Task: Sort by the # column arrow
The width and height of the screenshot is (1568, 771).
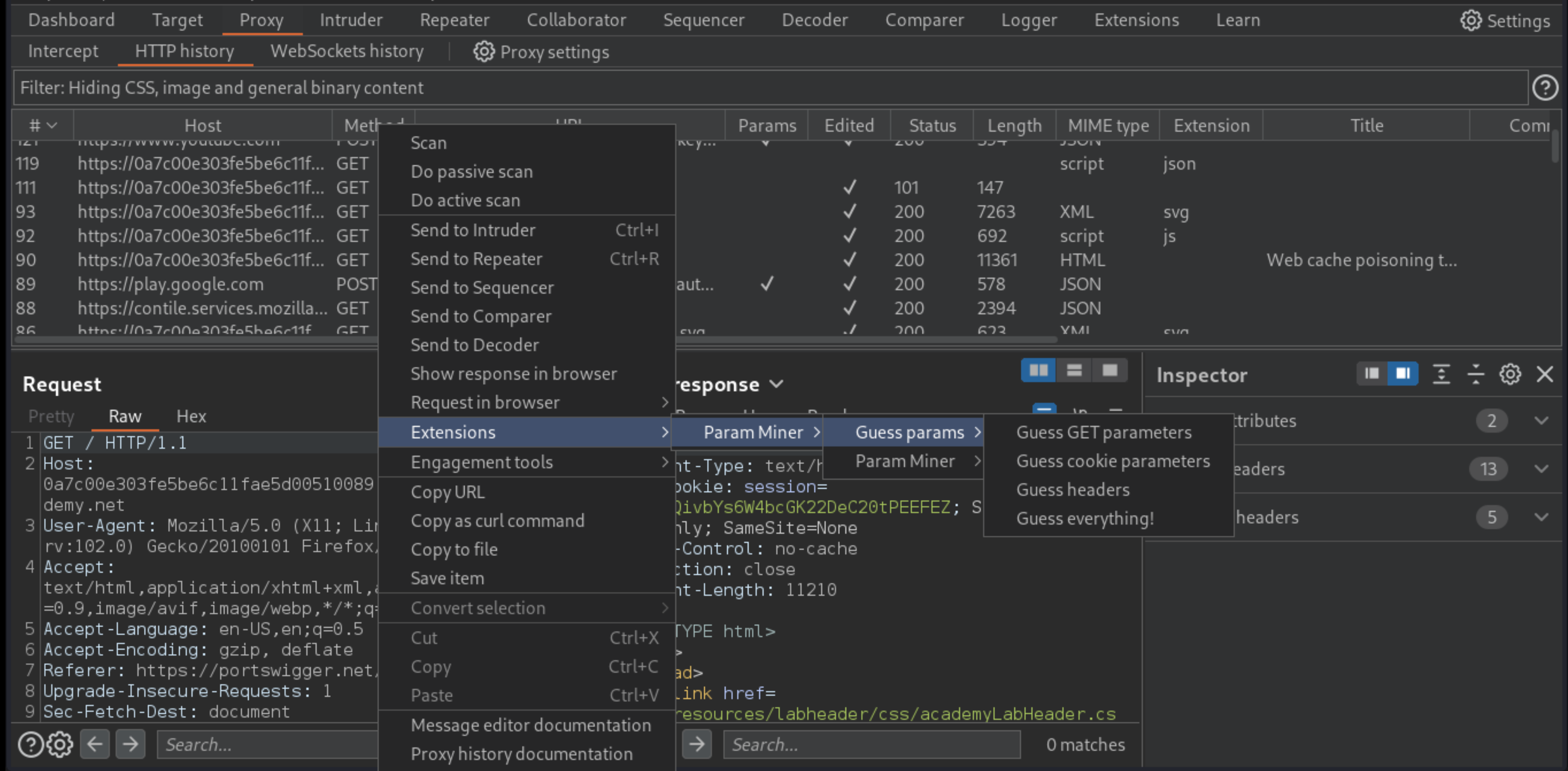Action: coord(52,125)
